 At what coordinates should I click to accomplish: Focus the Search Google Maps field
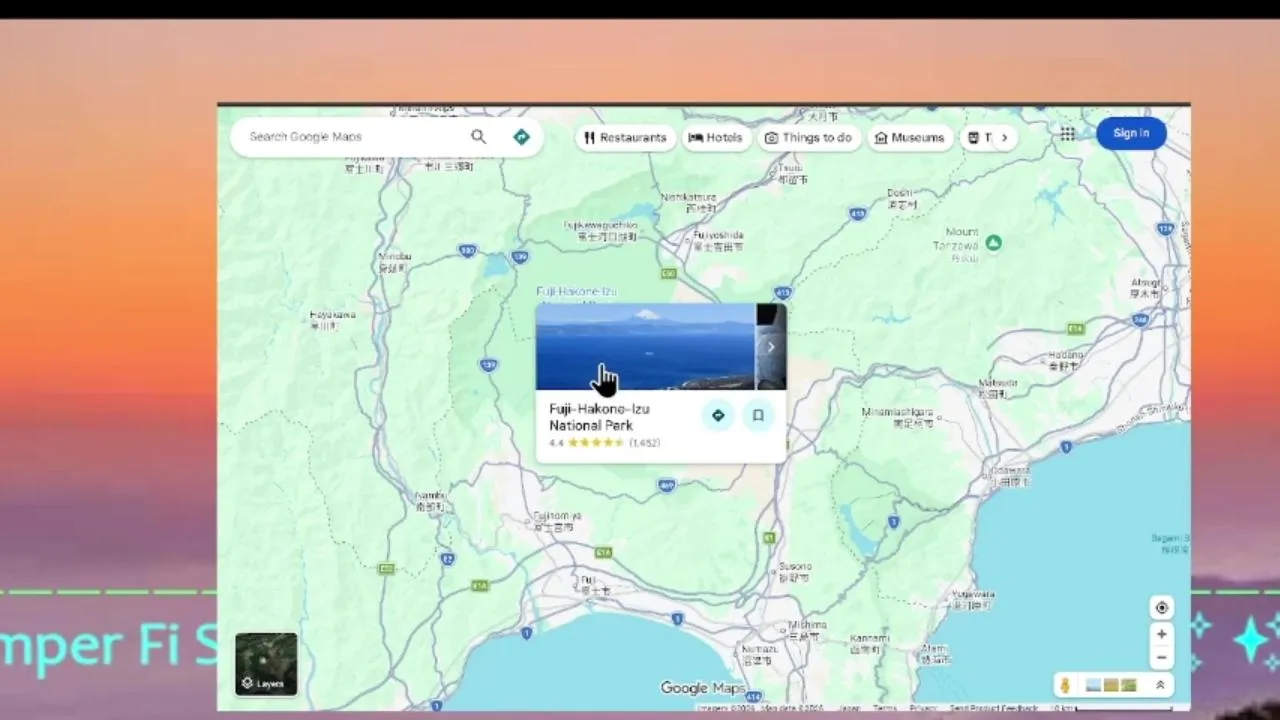[x=355, y=137]
